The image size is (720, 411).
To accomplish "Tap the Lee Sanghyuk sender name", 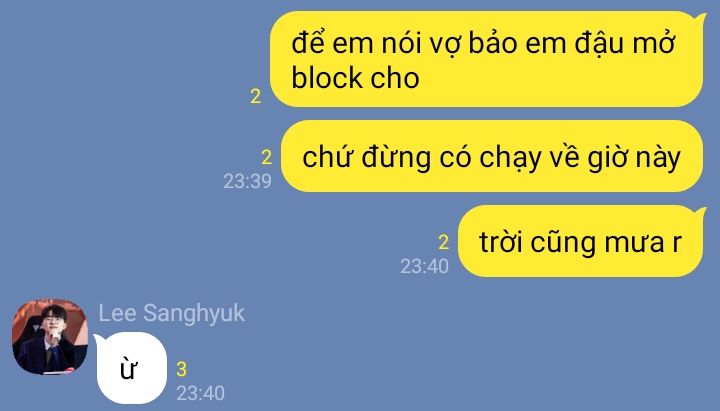I will (x=172, y=314).
